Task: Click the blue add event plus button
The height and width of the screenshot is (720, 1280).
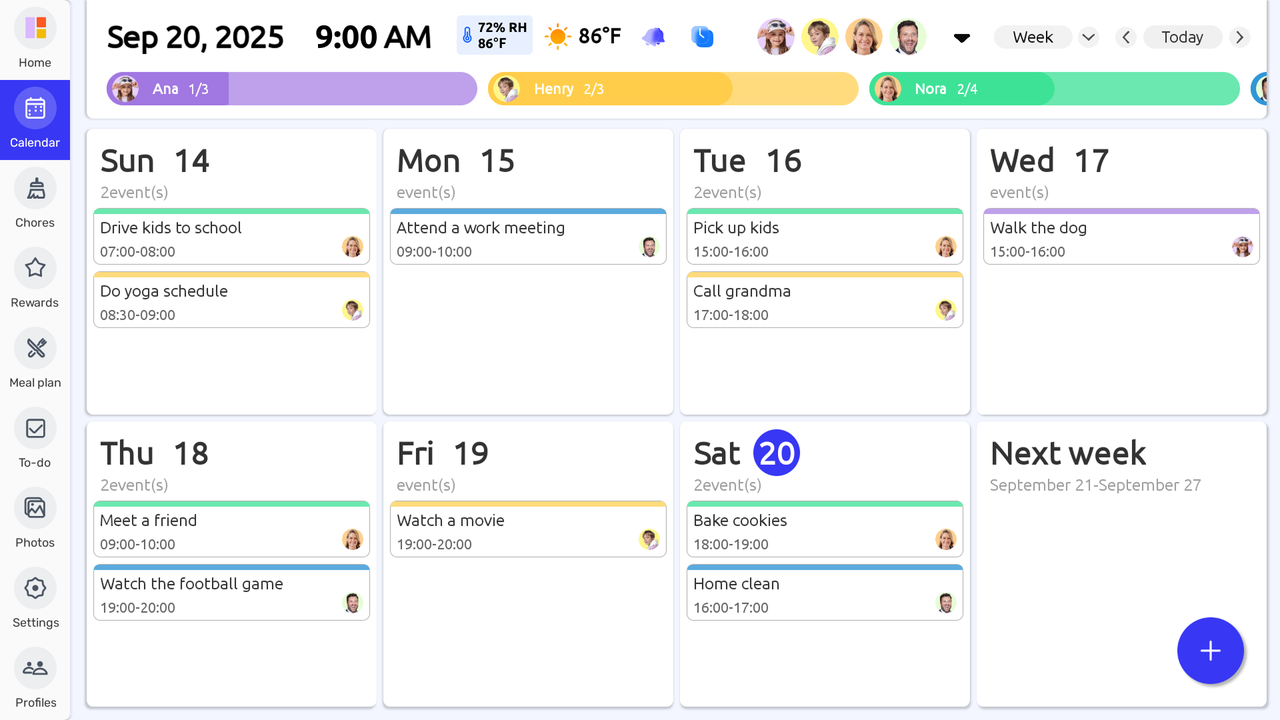Action: [x=1210, y=651]
